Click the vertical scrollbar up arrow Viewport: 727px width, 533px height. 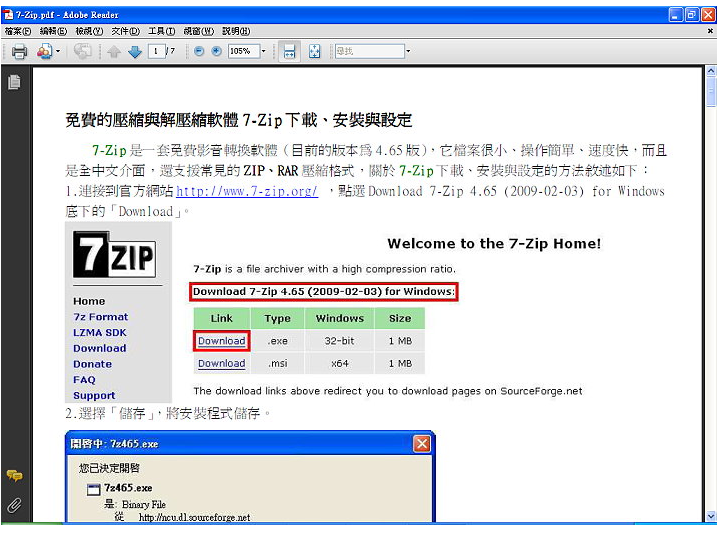tap(711, 71)
